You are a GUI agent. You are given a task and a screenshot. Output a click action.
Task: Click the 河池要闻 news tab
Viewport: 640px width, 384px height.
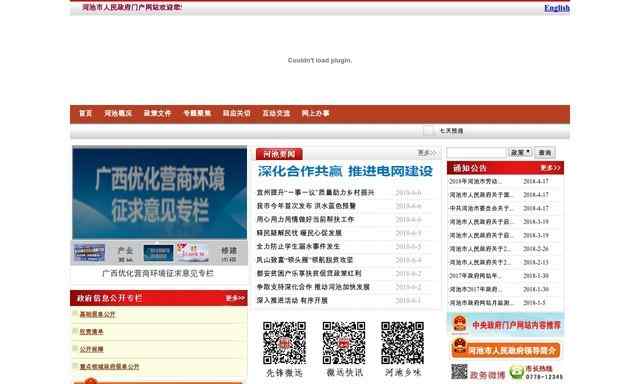coord(279,154)
